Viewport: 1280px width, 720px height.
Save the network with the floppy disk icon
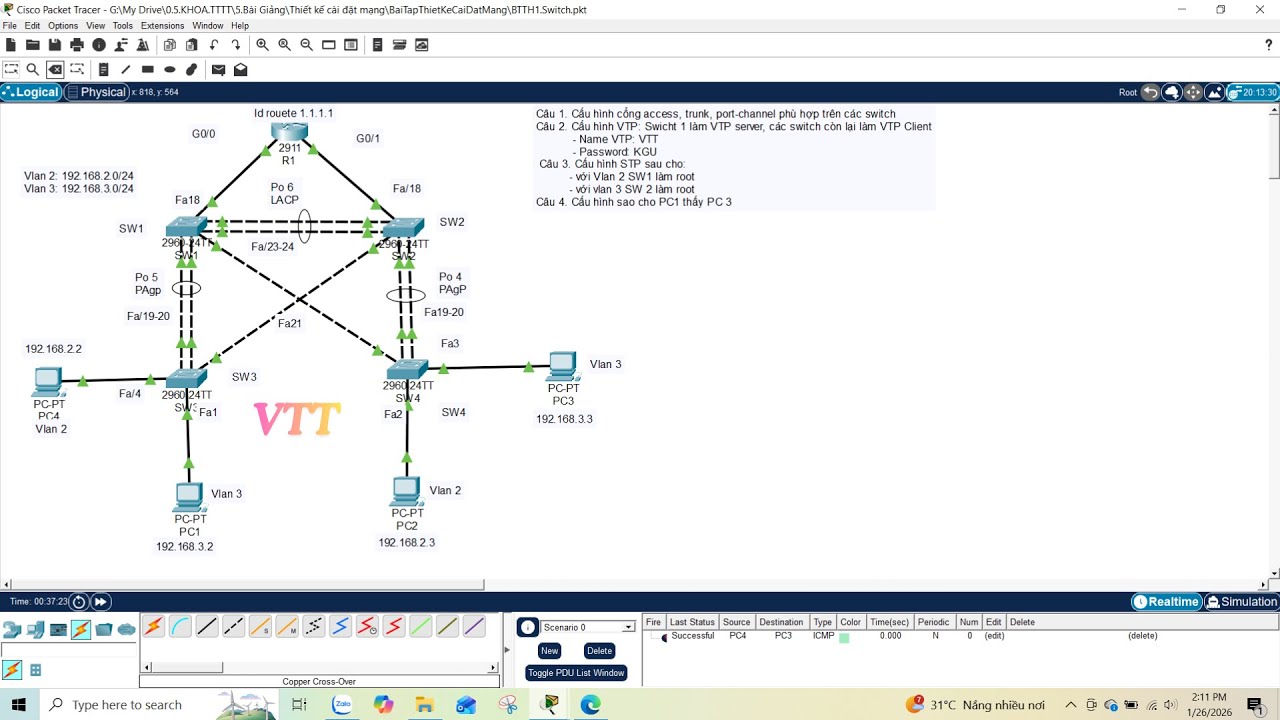tap(55, 45)
